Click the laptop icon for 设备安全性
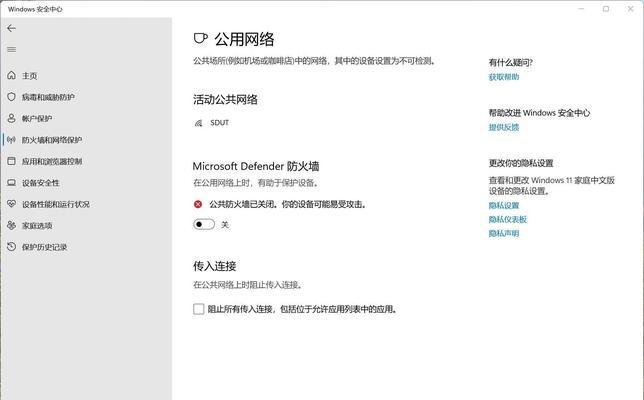This screenshot has width=644, height=400. tap(12, 183)
